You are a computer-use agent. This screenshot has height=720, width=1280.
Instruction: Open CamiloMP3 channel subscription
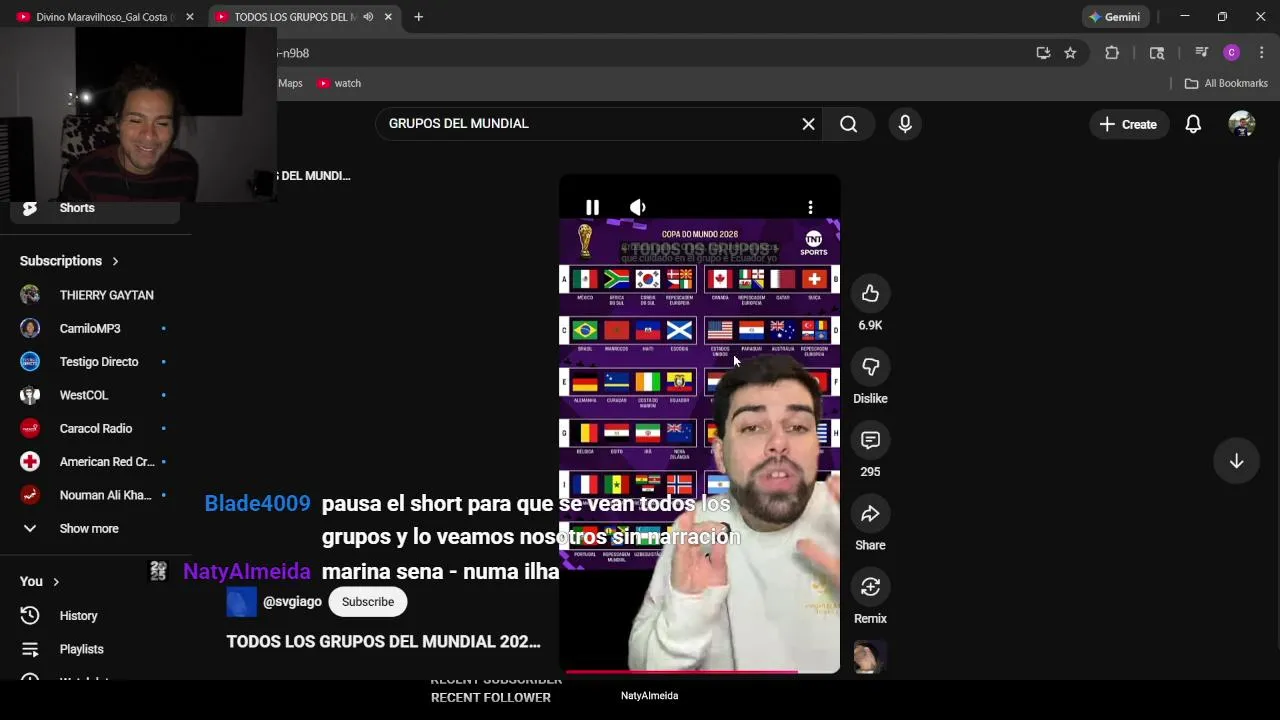95,328
